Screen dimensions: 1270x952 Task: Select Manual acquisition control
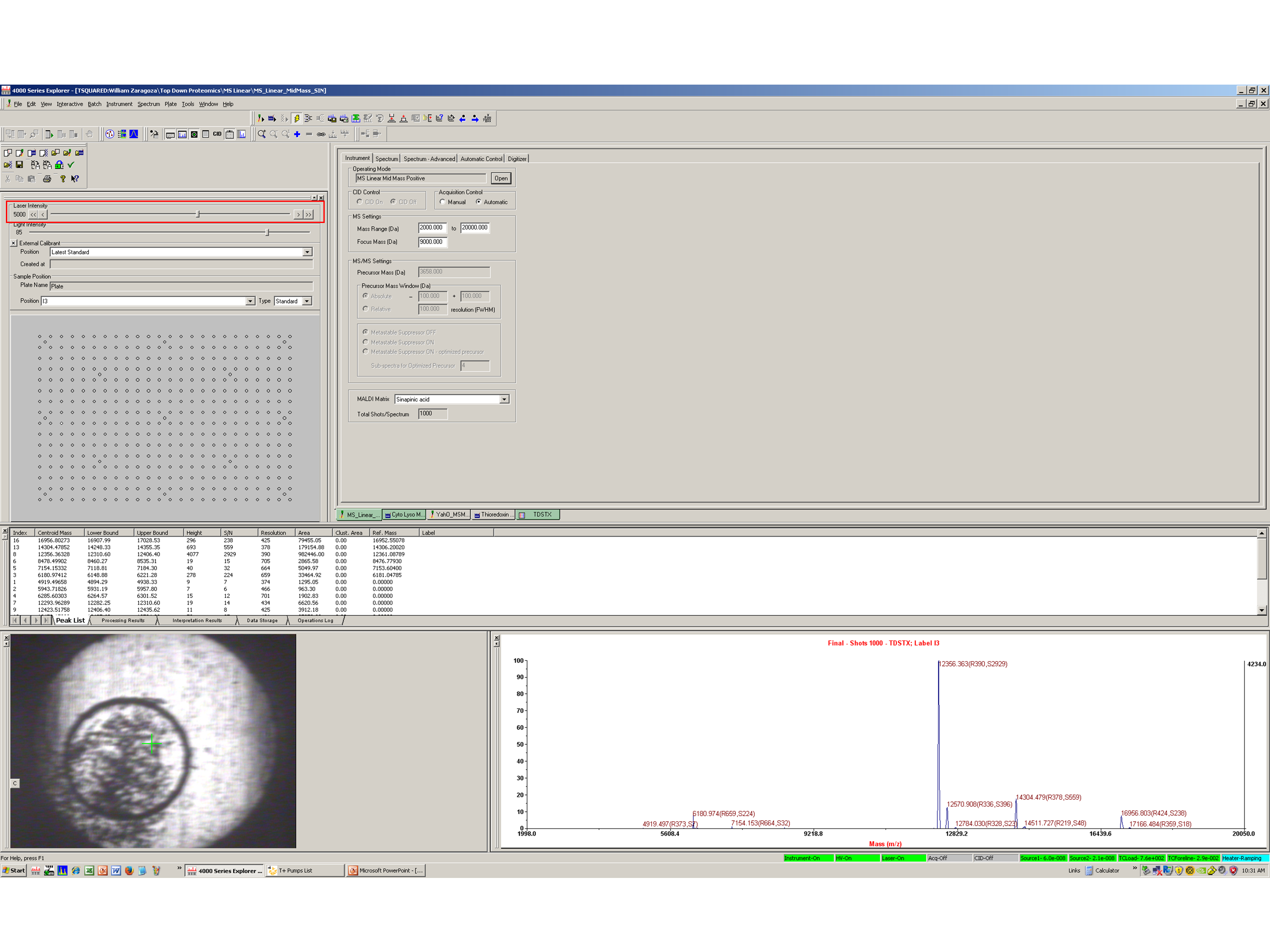[x=443, y=202]
